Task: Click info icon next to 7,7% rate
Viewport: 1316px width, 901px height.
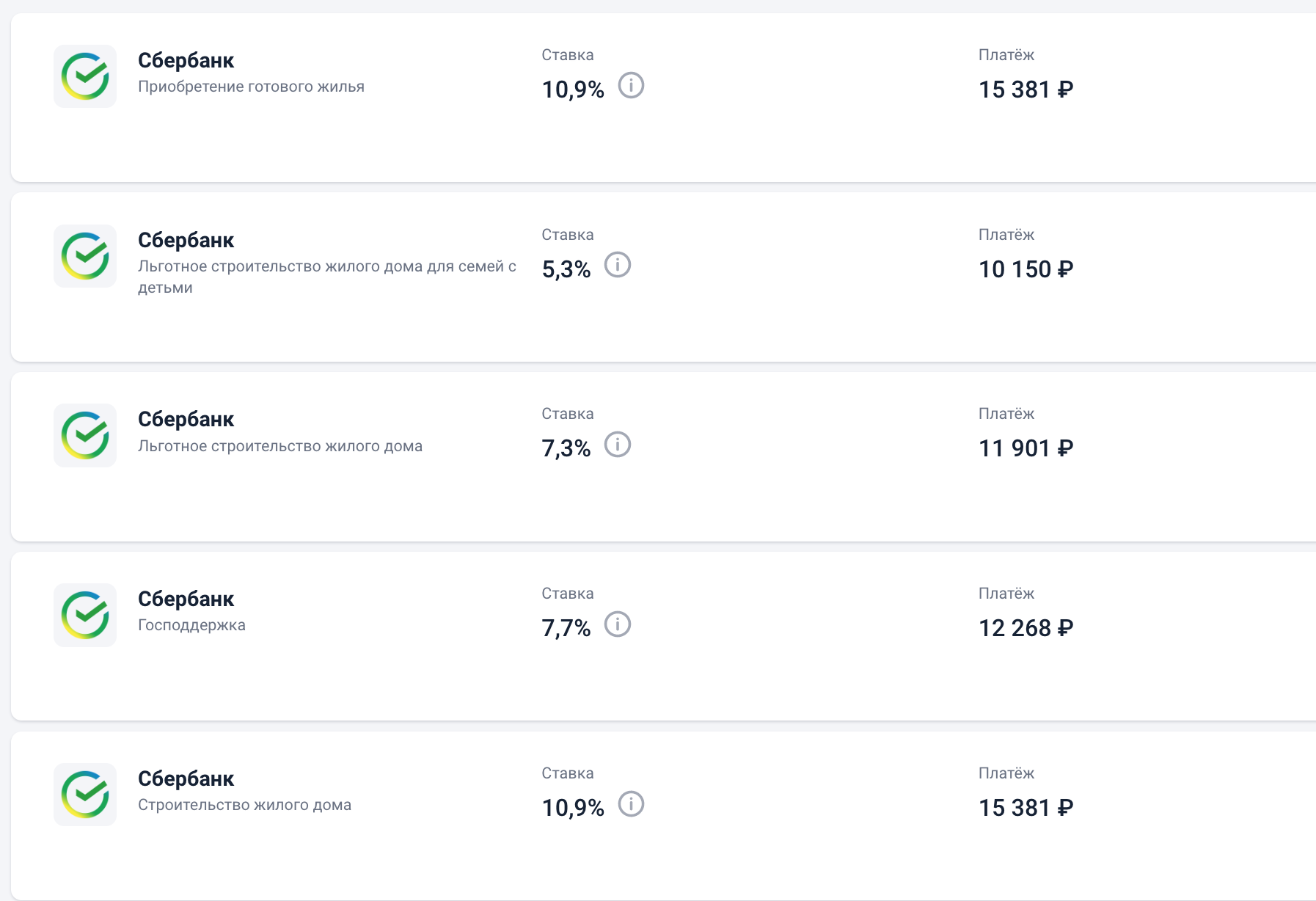Action: (x=618, y=624)
